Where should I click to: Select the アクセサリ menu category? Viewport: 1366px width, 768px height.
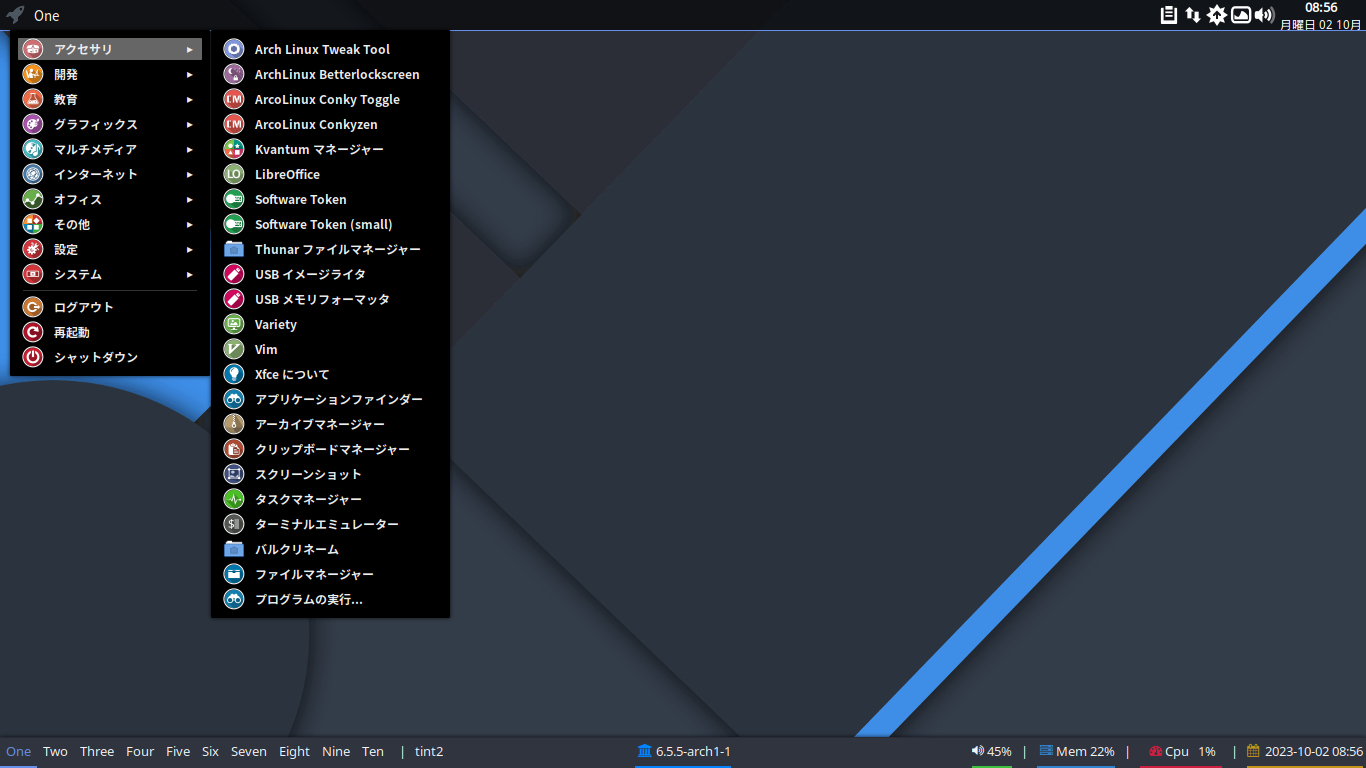(x=110, y=49)
